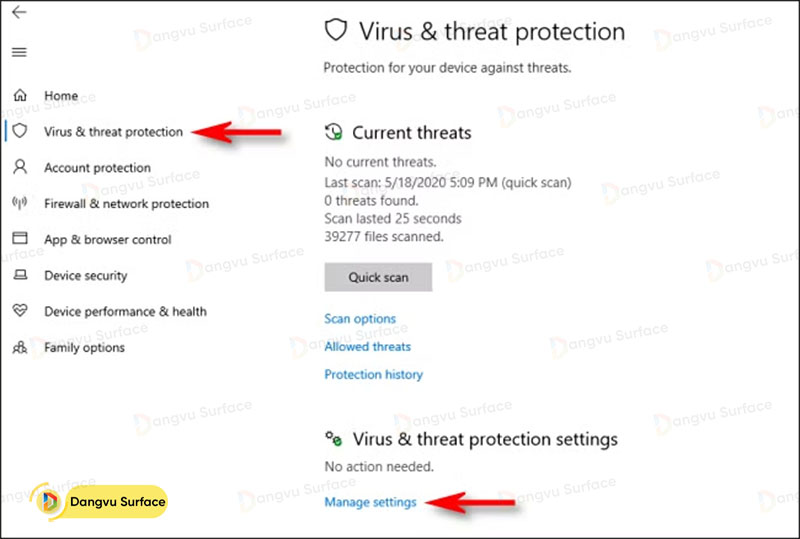Click the Firewall & network protection antenna icon
Image resolution: width=800 pixels, height=539 pixels.
[19, 204]
